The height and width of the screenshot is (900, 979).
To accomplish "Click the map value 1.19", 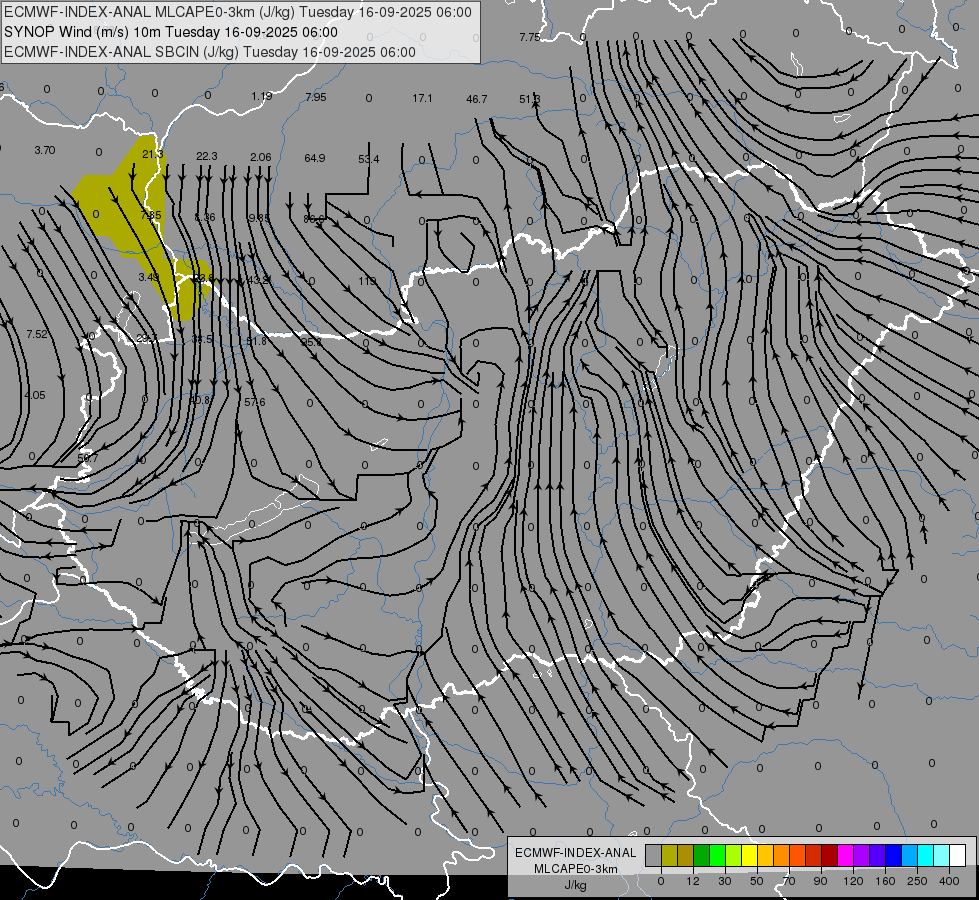I will tap(262, 96).
